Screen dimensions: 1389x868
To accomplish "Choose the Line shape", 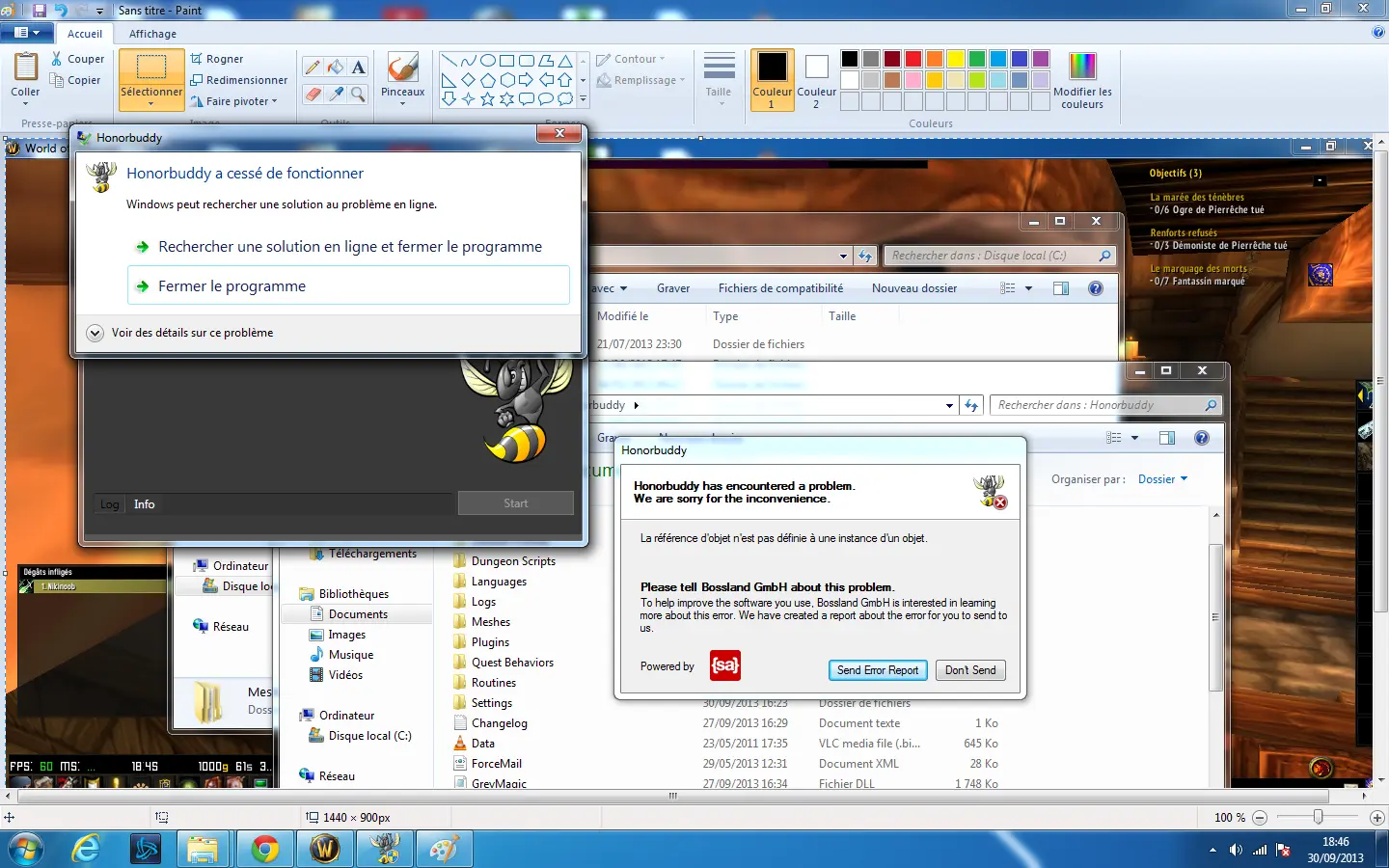I will tap(449, 61).
